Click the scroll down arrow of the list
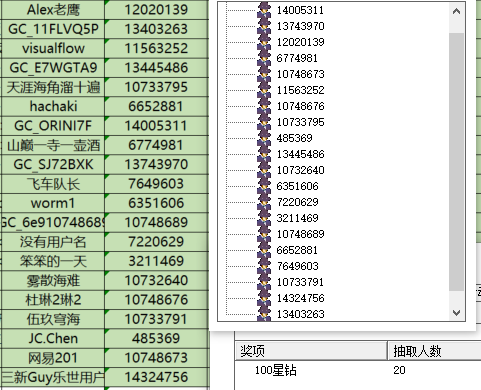 click(x=456, y=312)
